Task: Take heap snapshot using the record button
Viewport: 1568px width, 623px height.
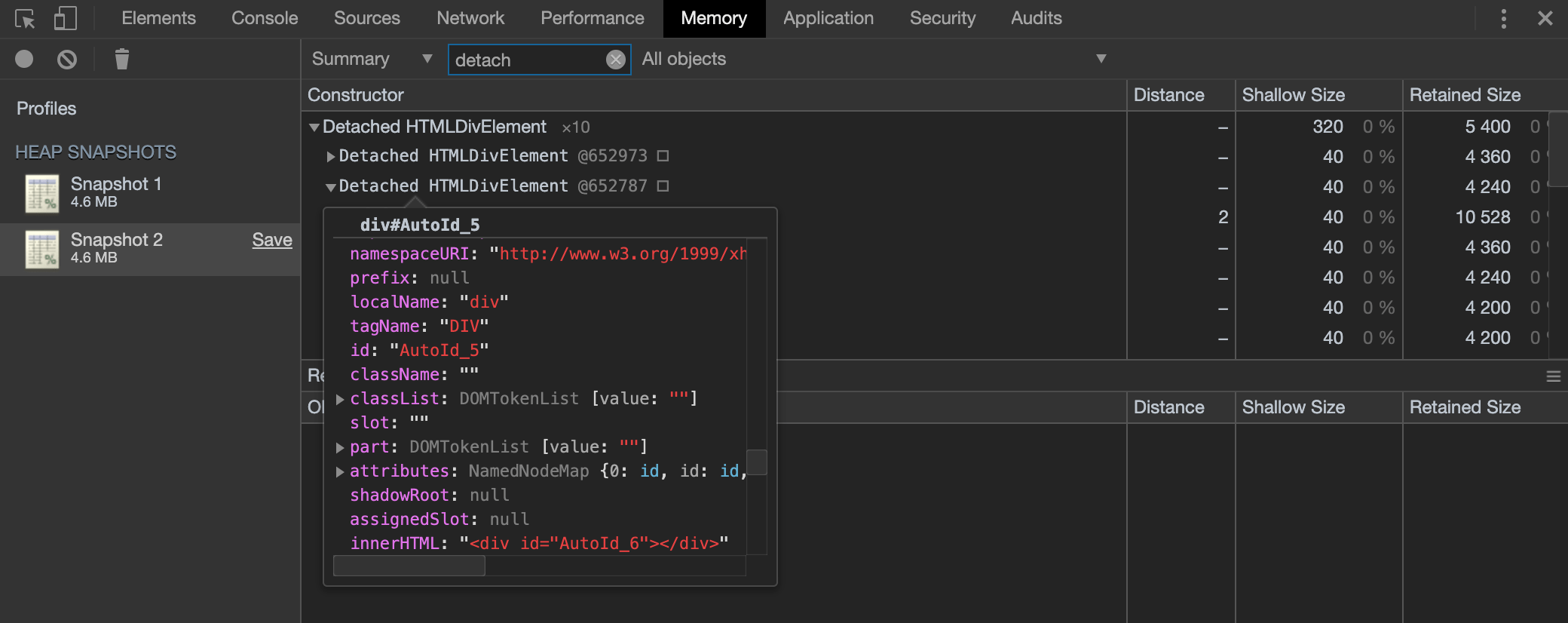Action: point(24,59)
